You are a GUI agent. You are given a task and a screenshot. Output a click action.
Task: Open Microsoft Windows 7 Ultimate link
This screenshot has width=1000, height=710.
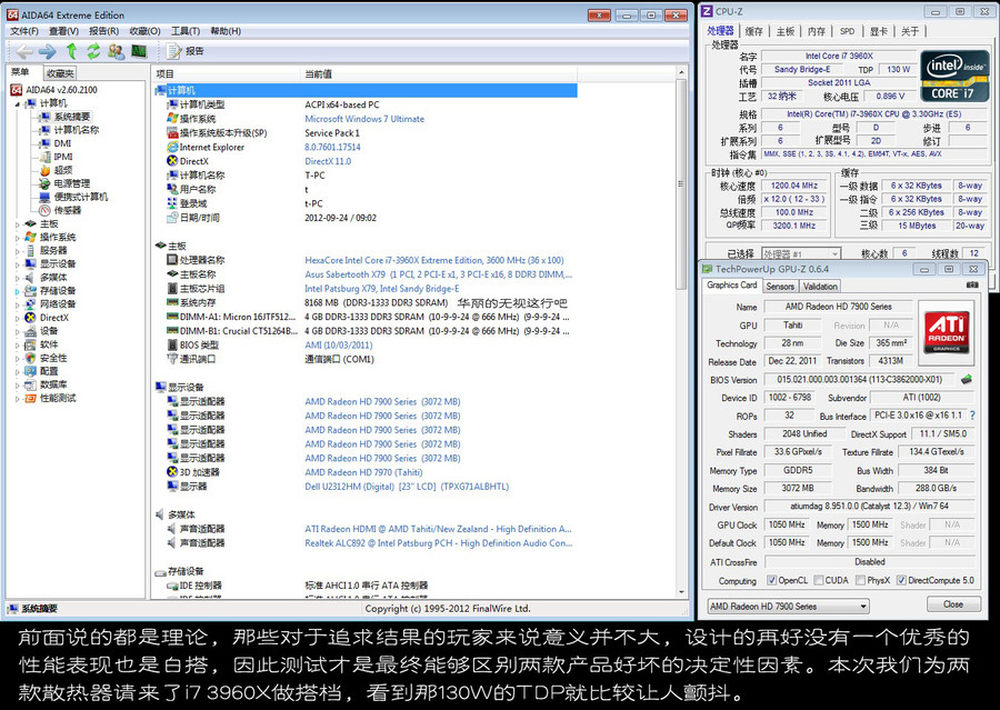[364, 119]
